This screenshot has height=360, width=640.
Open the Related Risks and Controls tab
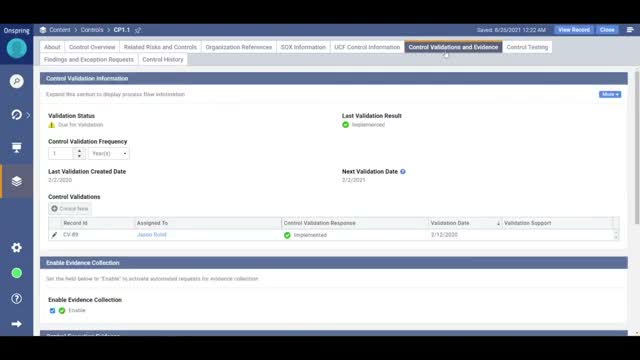160,47
